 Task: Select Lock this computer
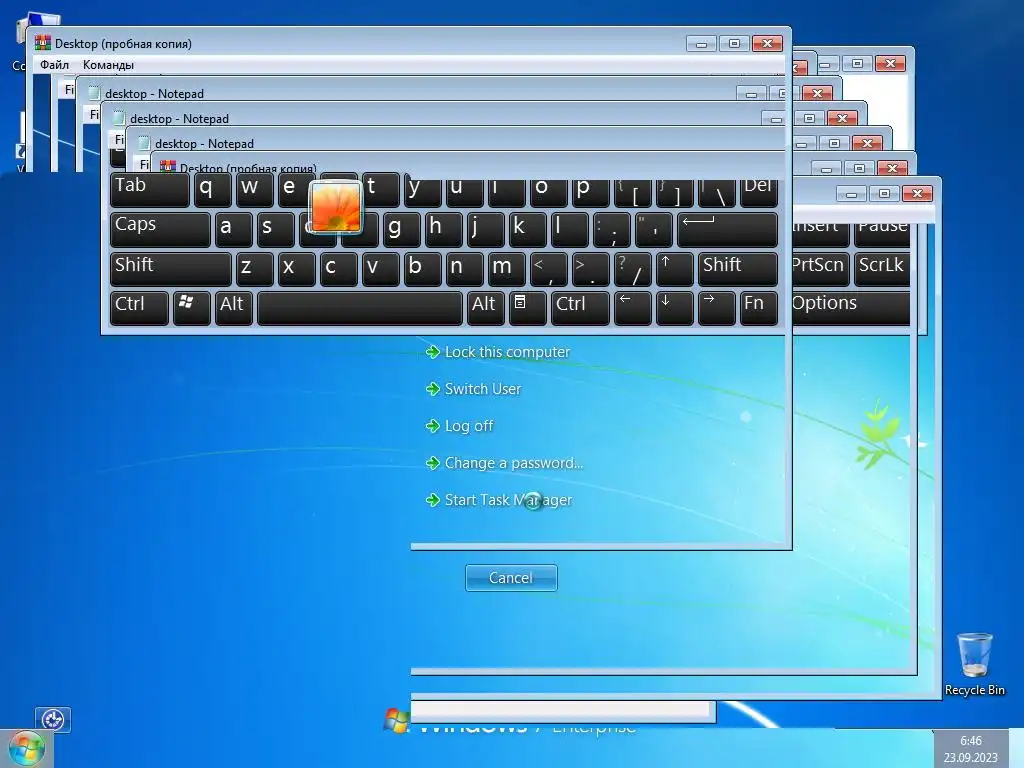[507, 352]
